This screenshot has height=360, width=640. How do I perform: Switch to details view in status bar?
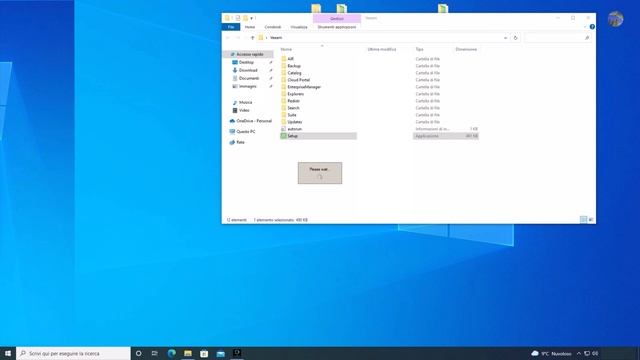(x=583, y=220)
